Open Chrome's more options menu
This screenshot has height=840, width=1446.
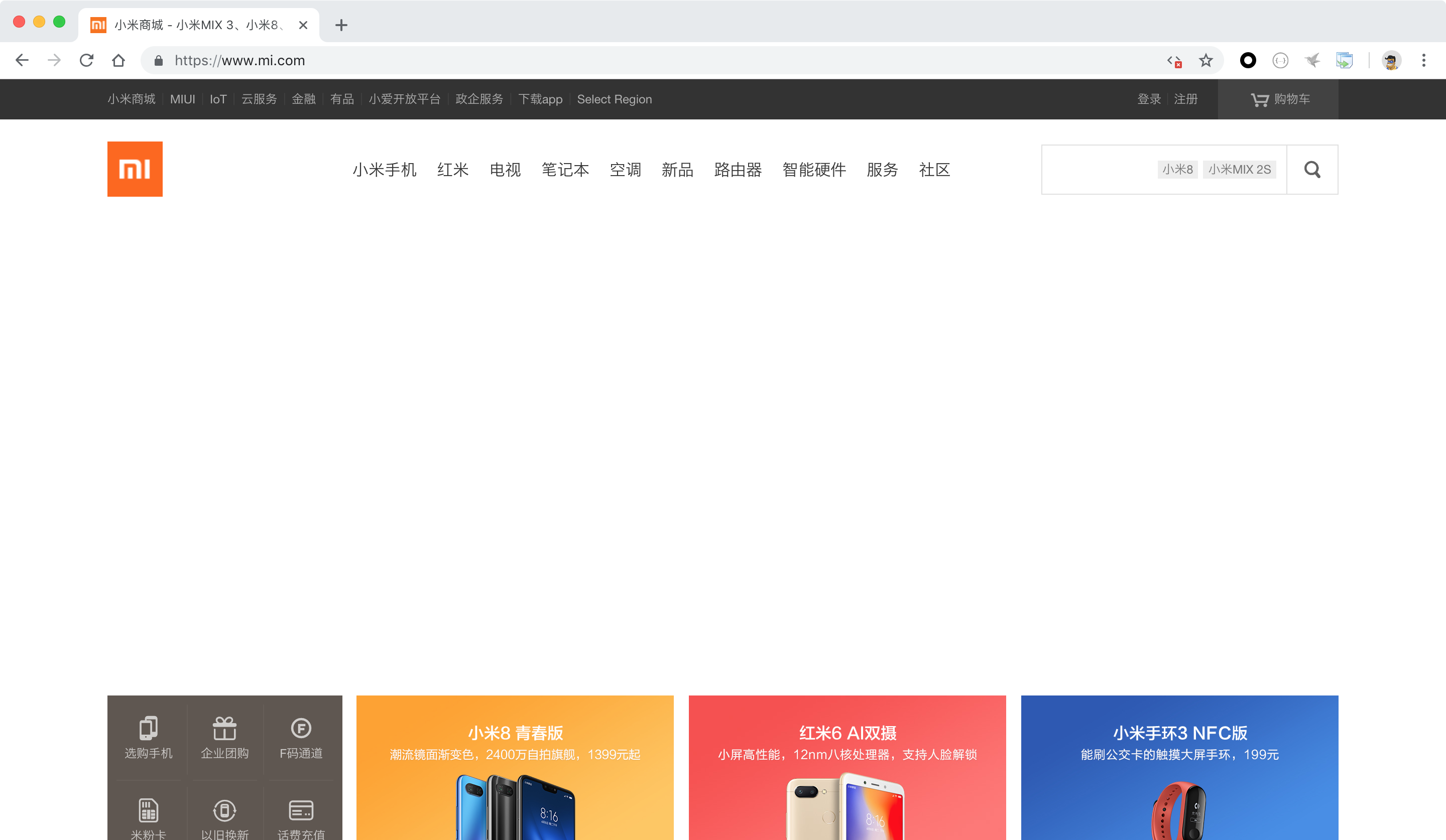(x=1425, y=60)
